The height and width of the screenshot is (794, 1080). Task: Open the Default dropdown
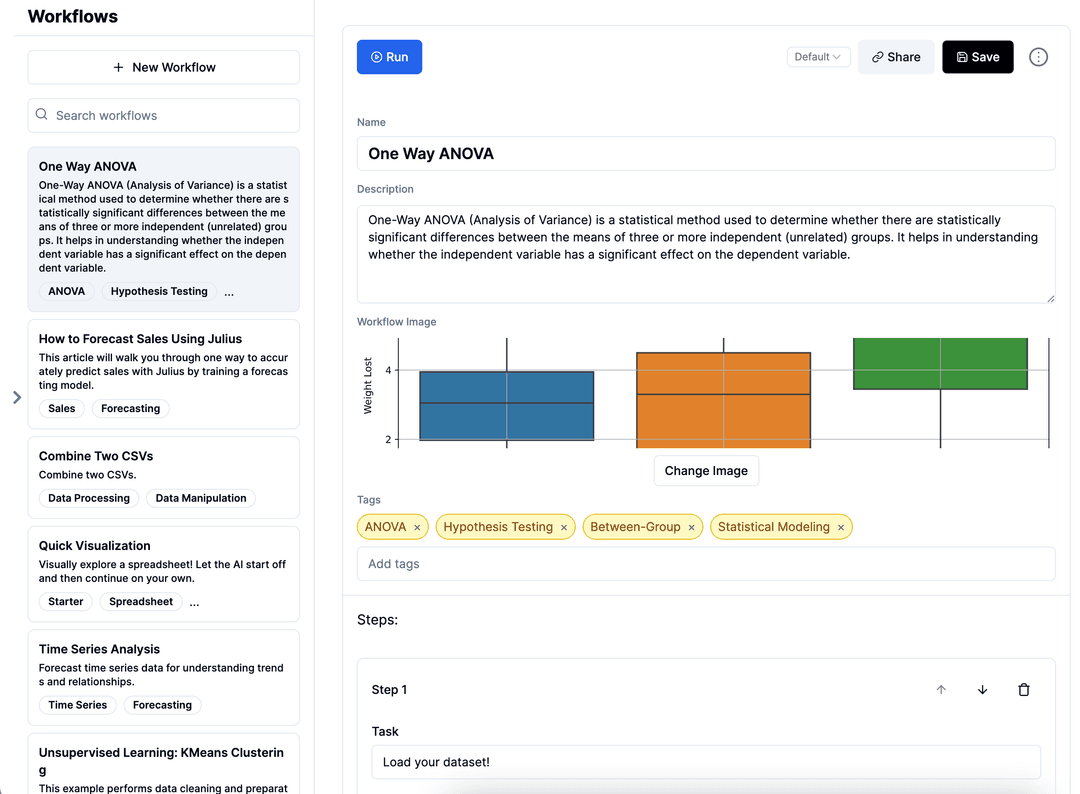pyautogui.click(x=818, y=57)
